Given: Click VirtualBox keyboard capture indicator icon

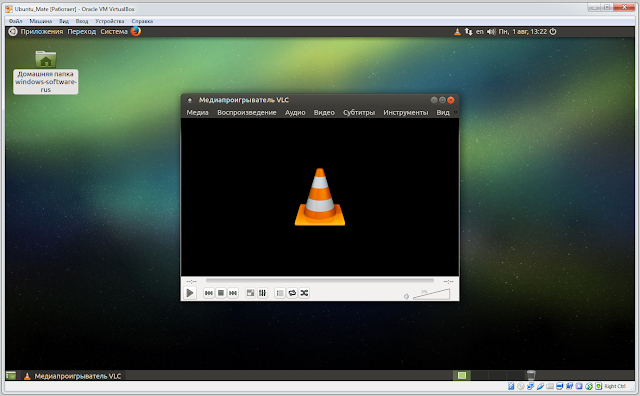Looking at the screenshot, I should tap(598, 386).
